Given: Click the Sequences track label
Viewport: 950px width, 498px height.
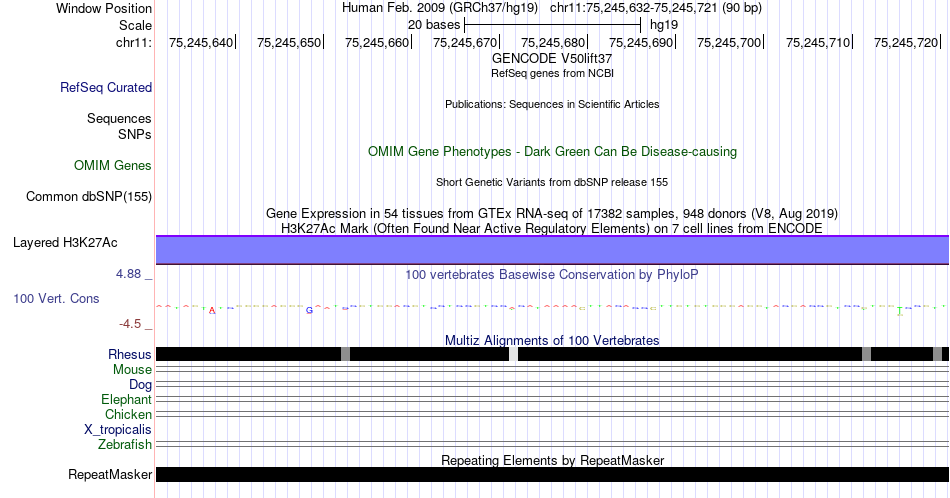Looking at the screenshot, I should coord(119,118).
